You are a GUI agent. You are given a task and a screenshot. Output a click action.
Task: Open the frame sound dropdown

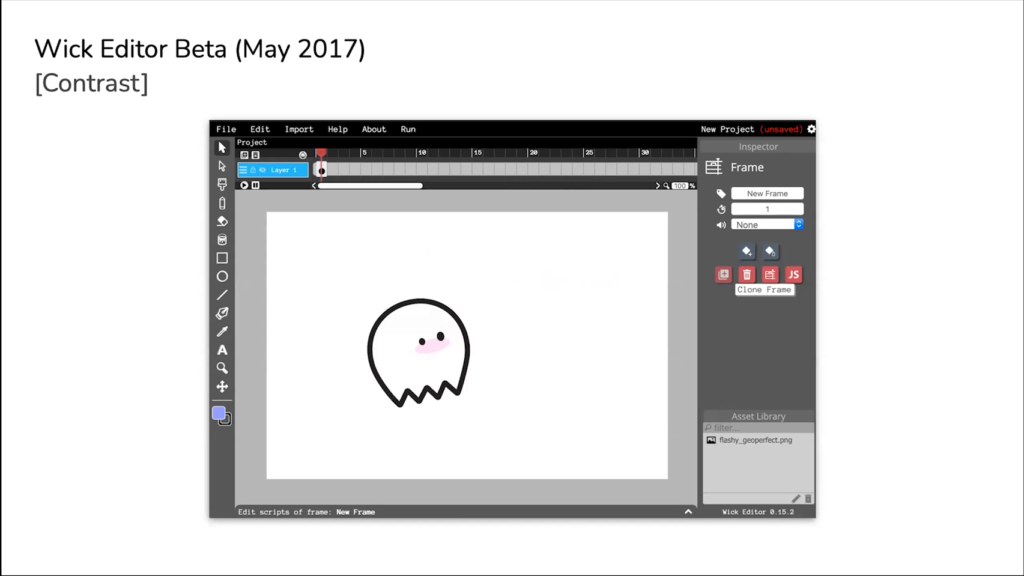(767, 225)
